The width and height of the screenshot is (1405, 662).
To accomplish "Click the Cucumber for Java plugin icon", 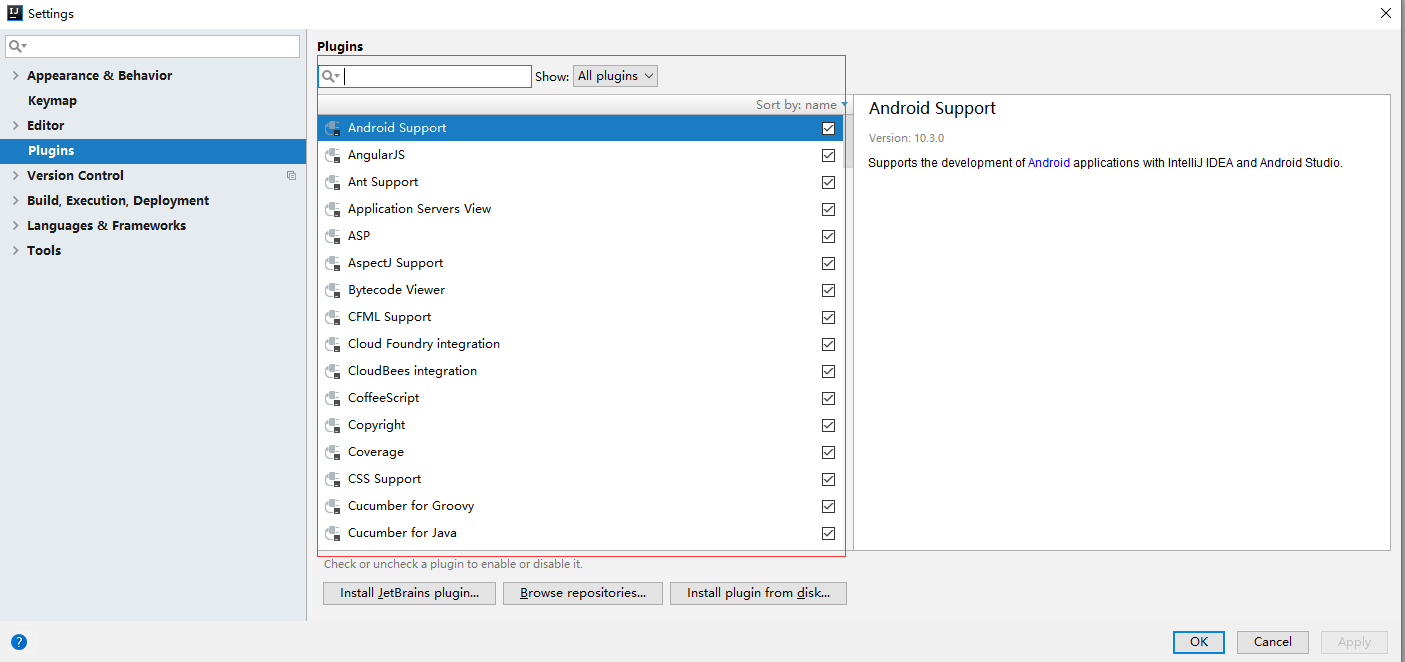I will (333, 532).
